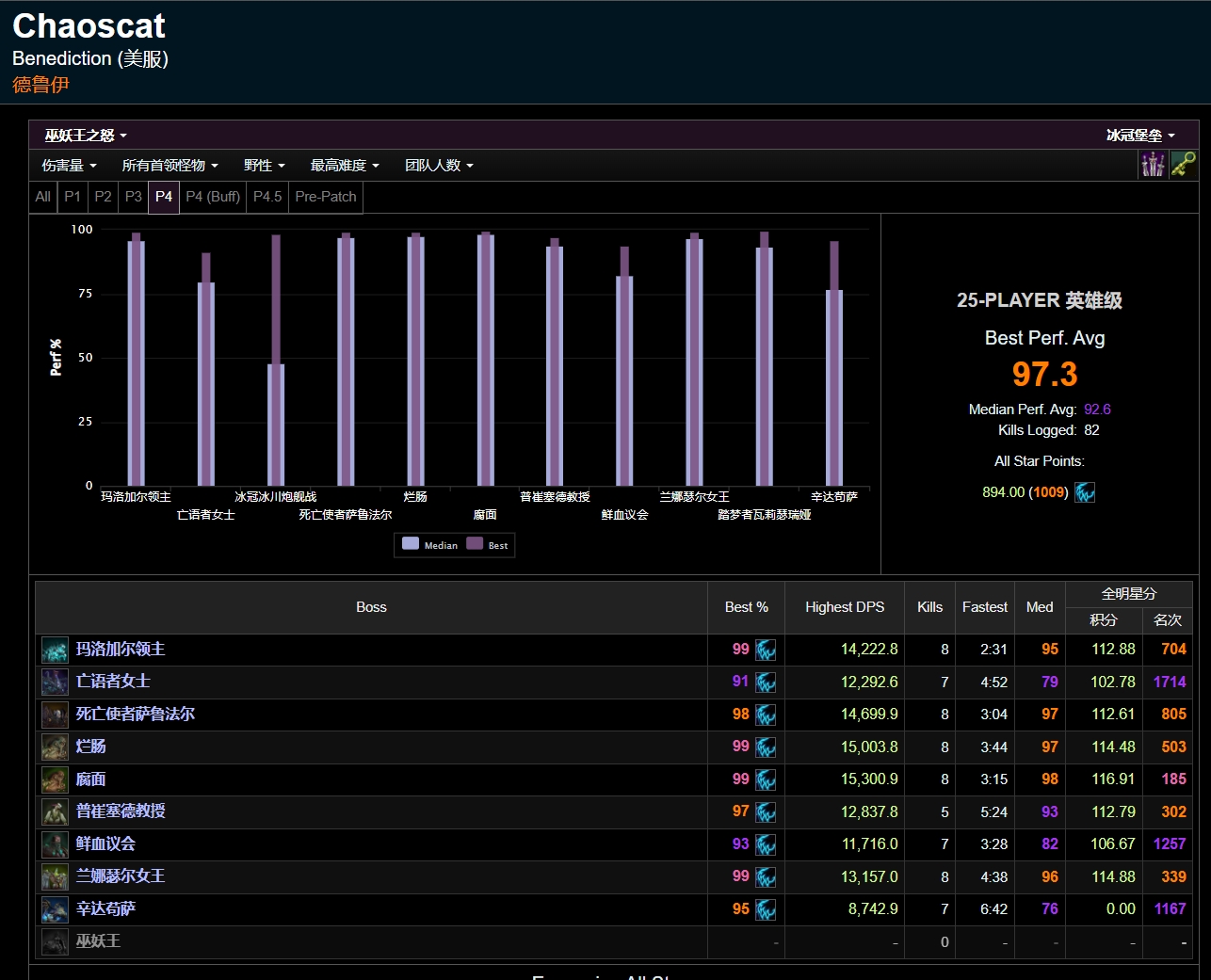This screenshot has width=1211, height=980.
Task: Open the 鲜血议会 boss link
Action: [105, 844]
